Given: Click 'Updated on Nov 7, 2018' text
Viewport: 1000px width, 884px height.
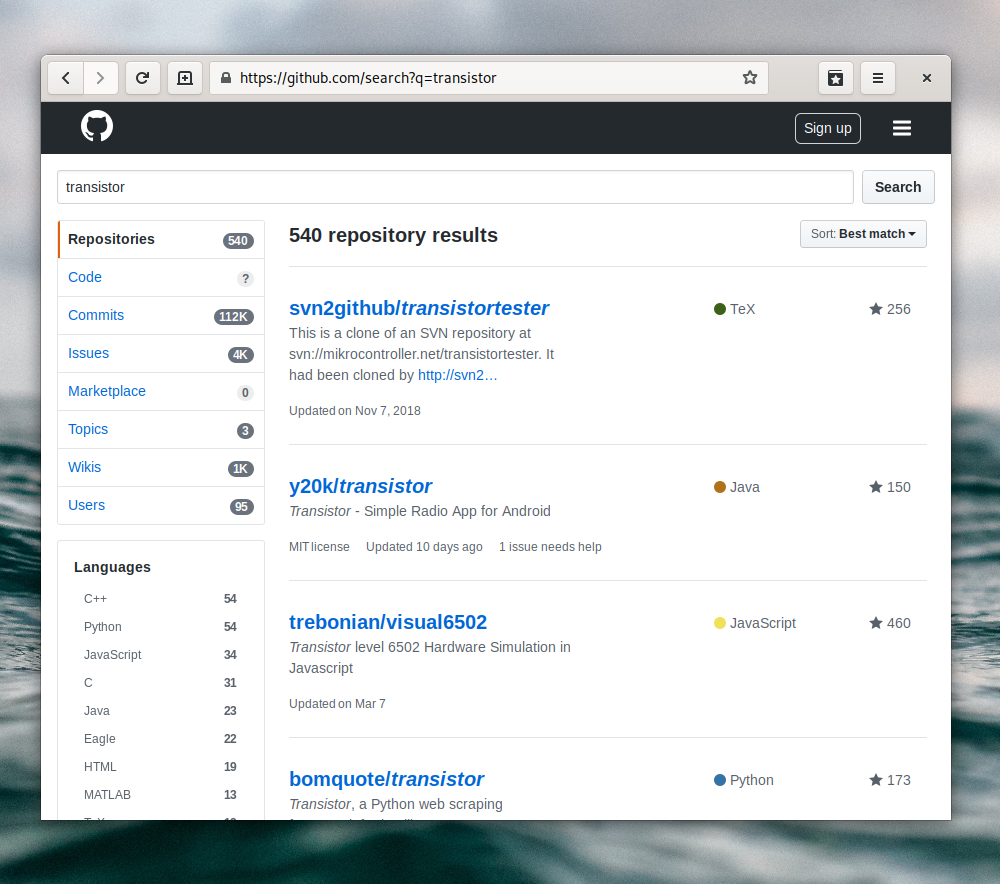Looking at the screenshot, I should [x=355, y=411].
